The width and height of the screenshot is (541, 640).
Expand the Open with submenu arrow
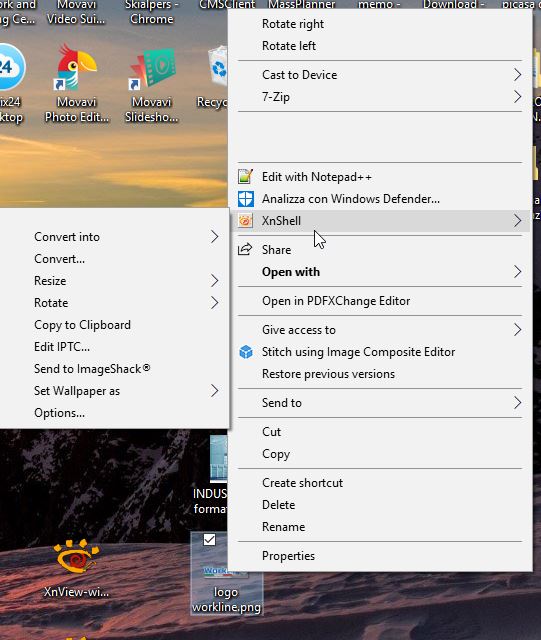(517, 272)
